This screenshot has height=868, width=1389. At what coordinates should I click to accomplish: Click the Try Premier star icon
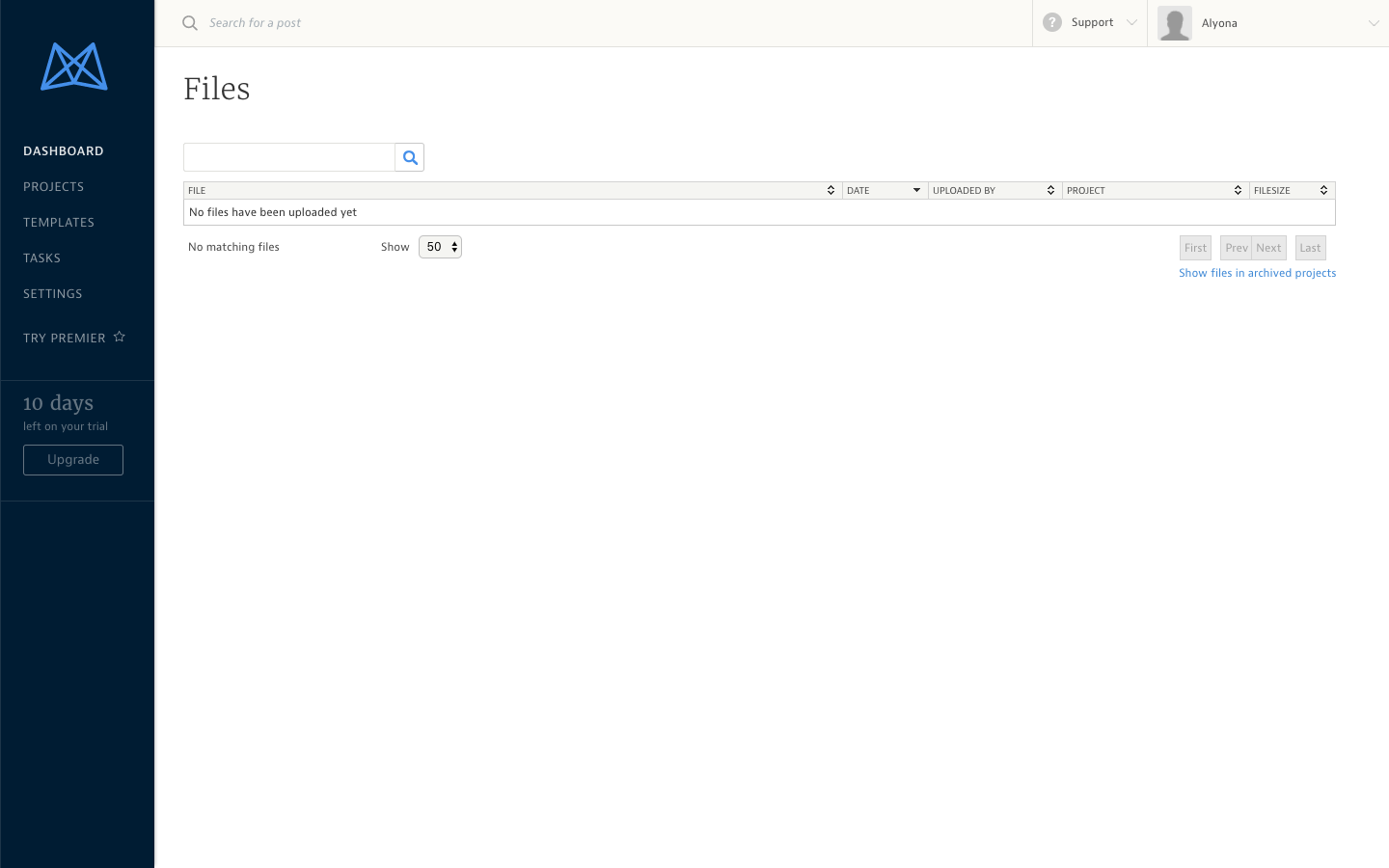click(x=120, y=337)
